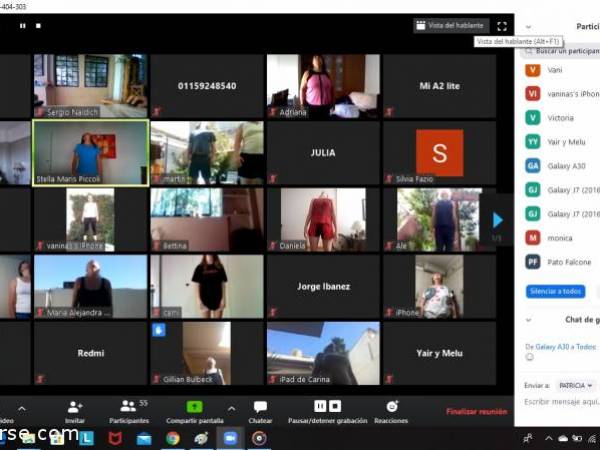Open Google Chrome from the taskbar

coord(173,439)
